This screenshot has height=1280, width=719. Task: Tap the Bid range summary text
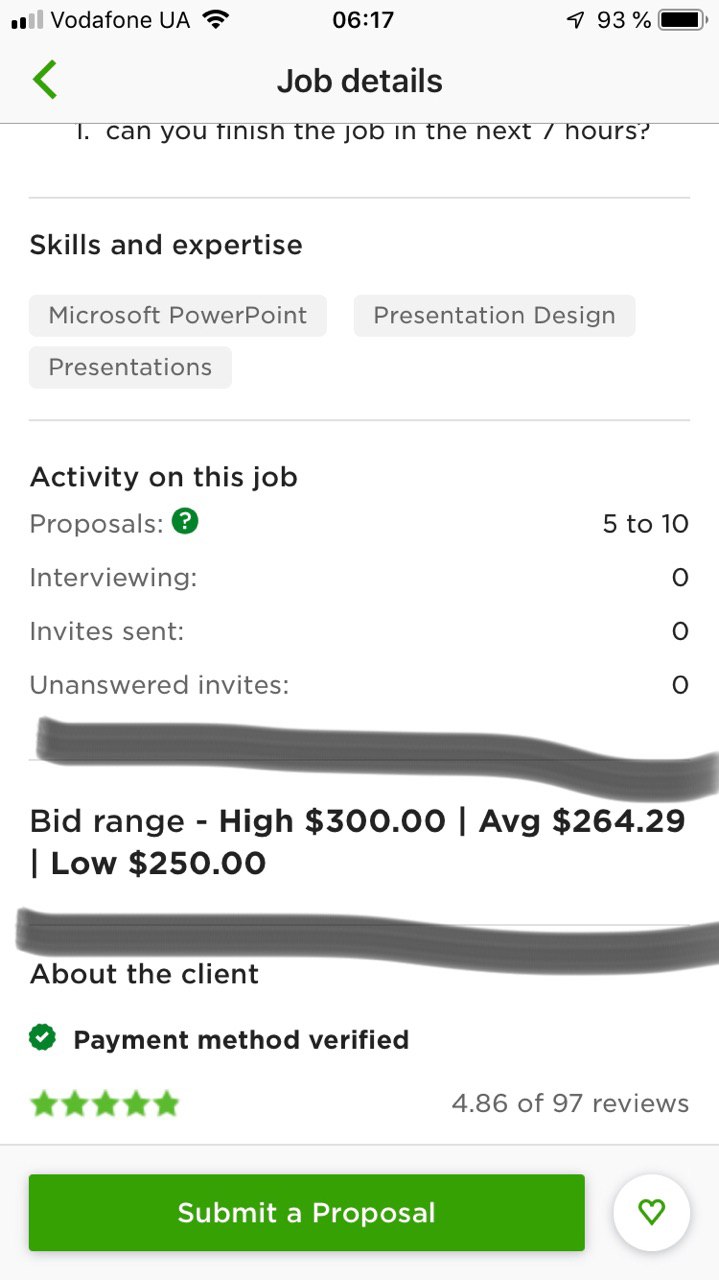[358, 842]
